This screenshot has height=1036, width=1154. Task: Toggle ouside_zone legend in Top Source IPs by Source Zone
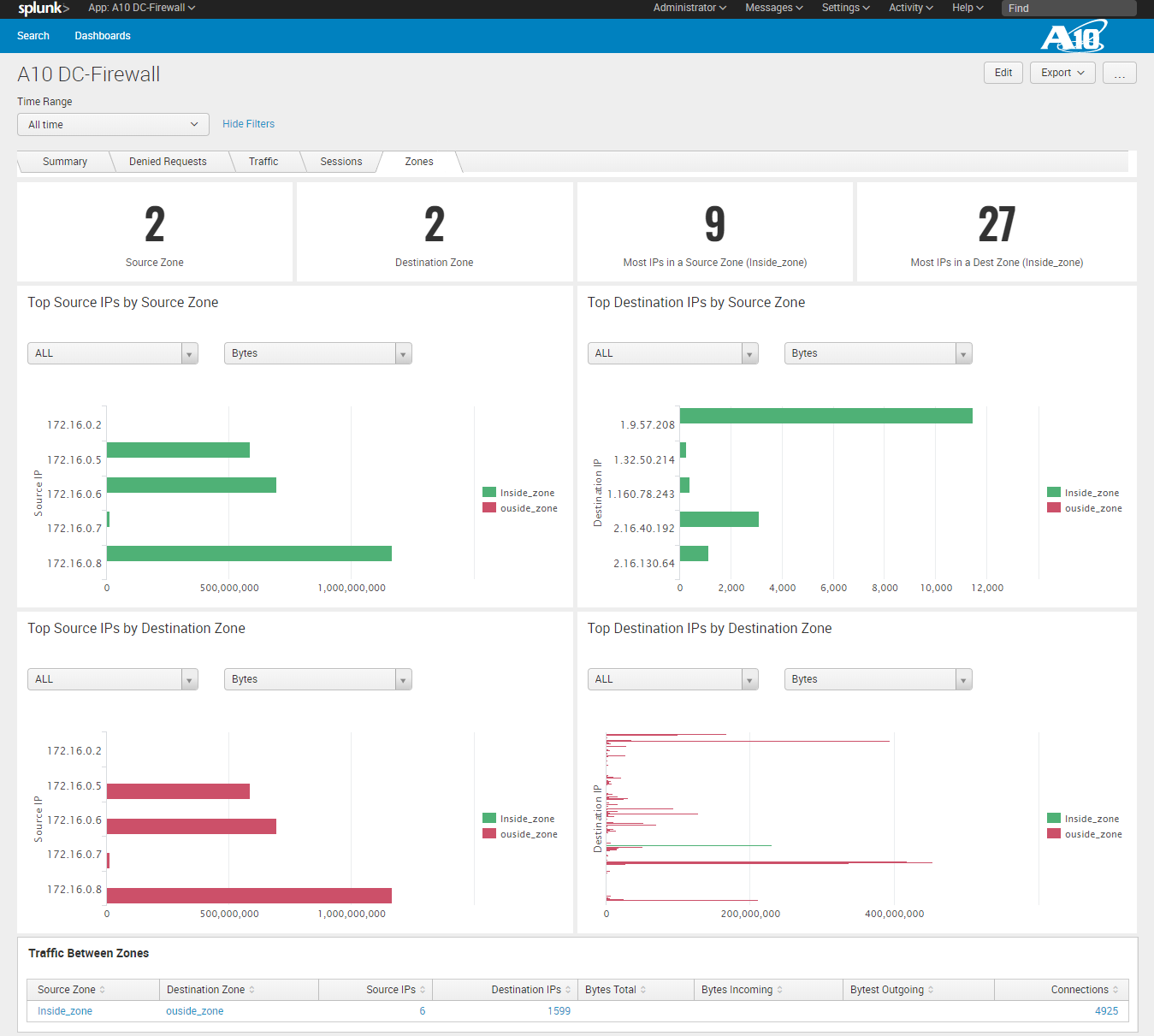pyautogui.click(x=520, y=508)
